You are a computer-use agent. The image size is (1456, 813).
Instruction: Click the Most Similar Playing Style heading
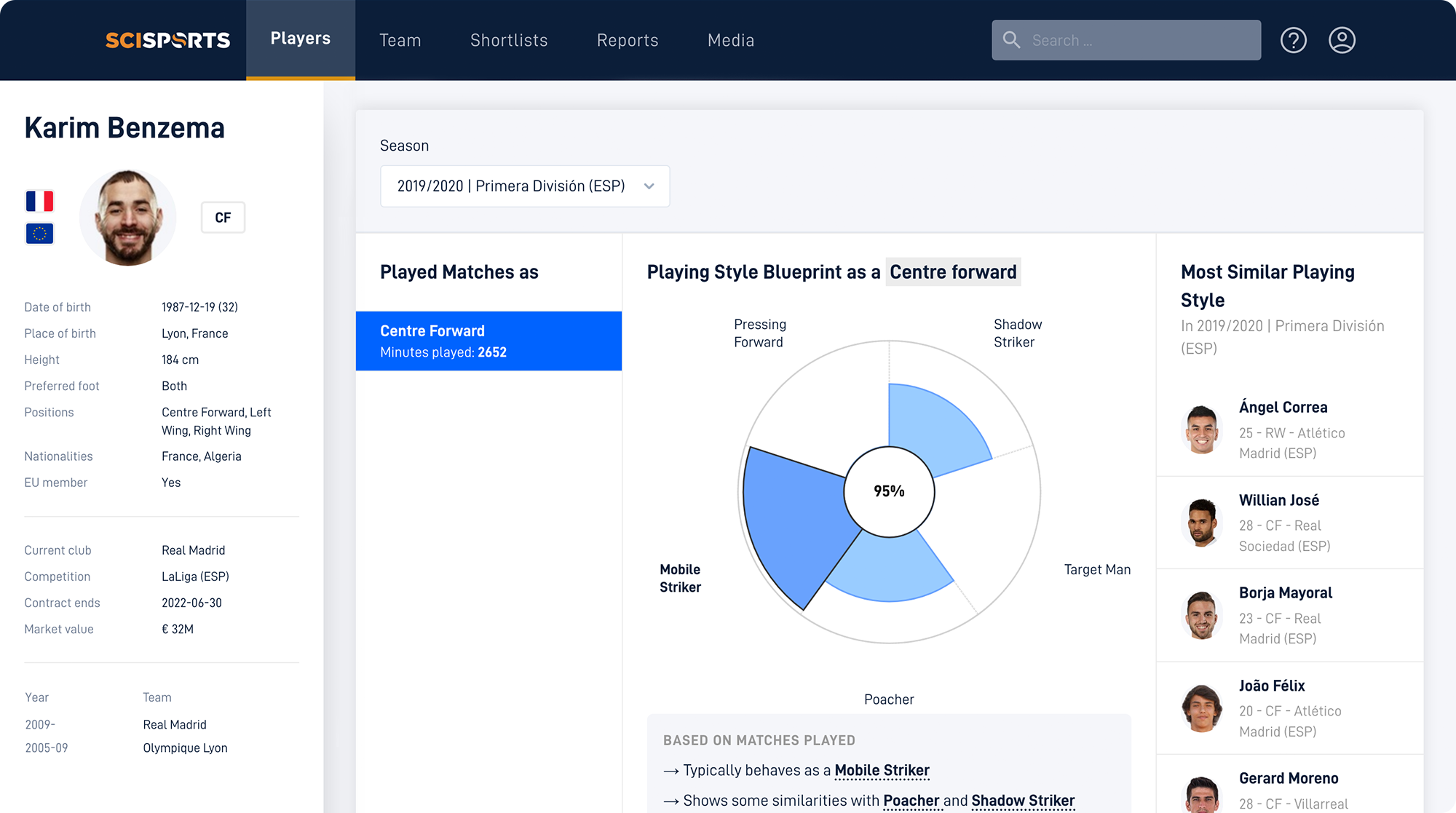tap(1267, 286)
